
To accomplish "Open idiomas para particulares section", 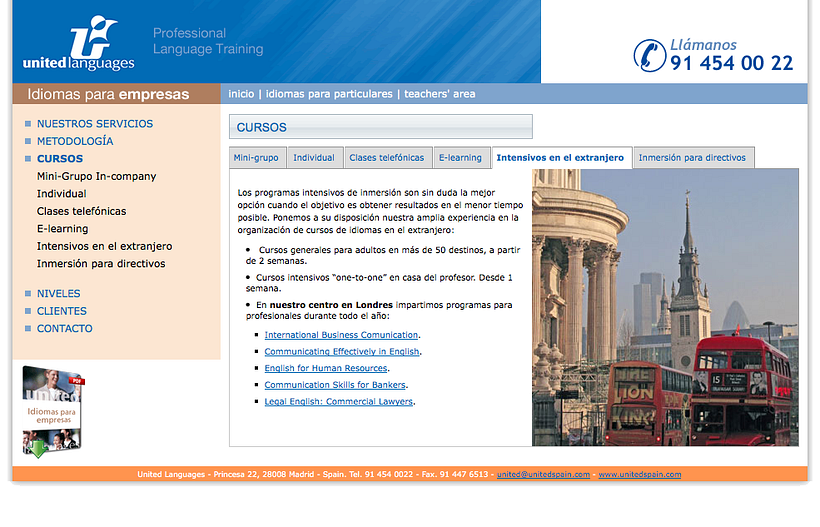I will 329,94.
